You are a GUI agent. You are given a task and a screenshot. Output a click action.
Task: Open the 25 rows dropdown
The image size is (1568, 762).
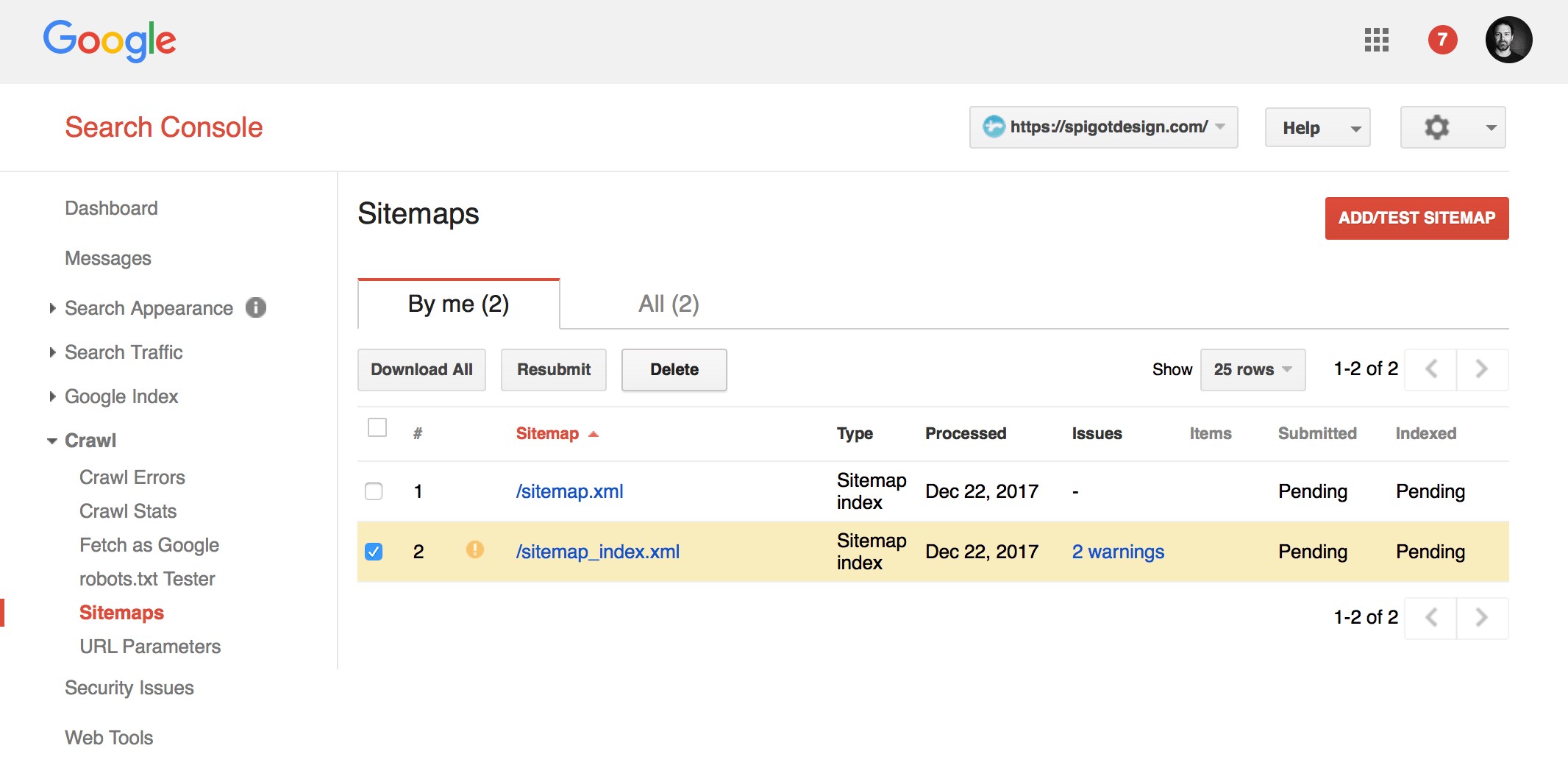point(1252,369)
